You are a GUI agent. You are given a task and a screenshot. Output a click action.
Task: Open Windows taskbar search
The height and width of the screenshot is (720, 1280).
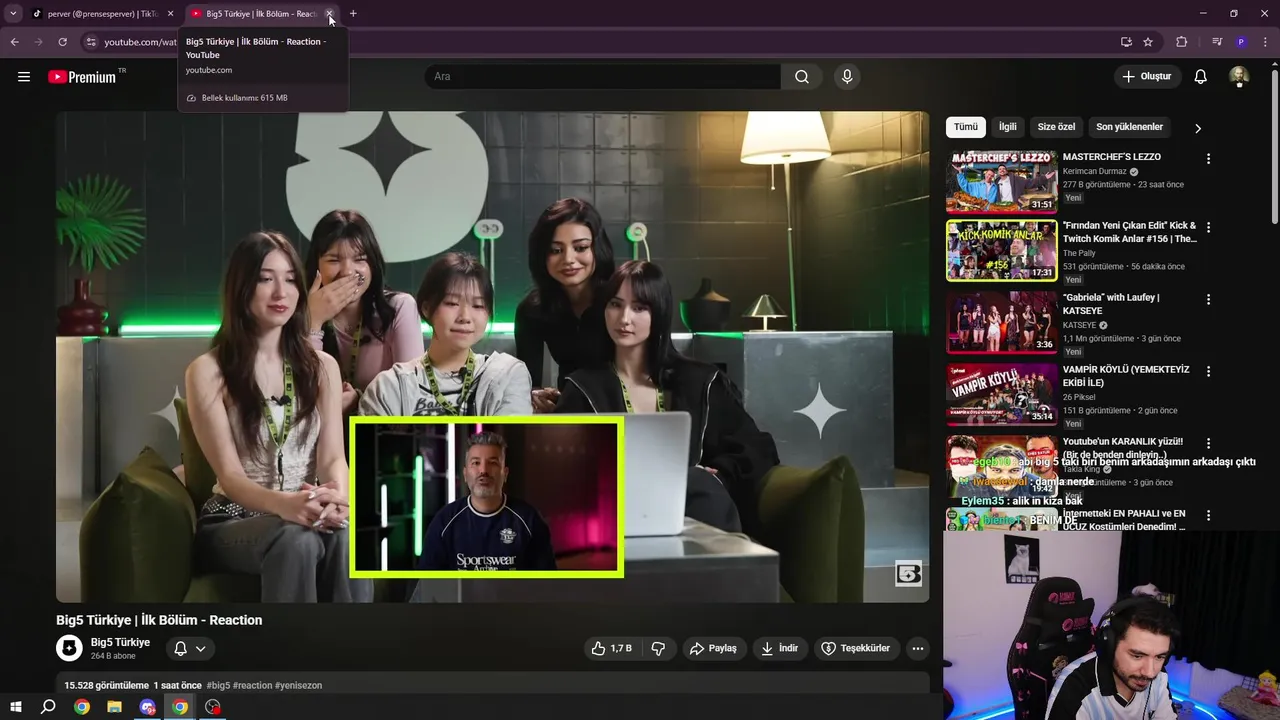pos(47,707)
